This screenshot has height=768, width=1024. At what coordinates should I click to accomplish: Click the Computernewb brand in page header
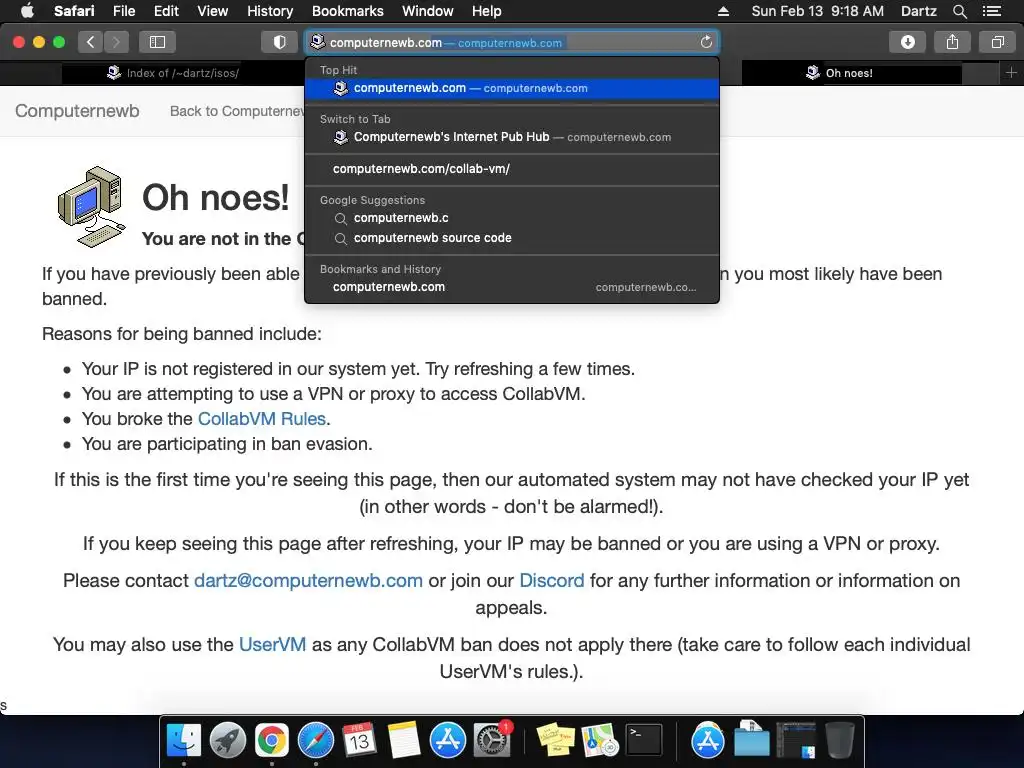pyautogui.click(x=77, y=111)
